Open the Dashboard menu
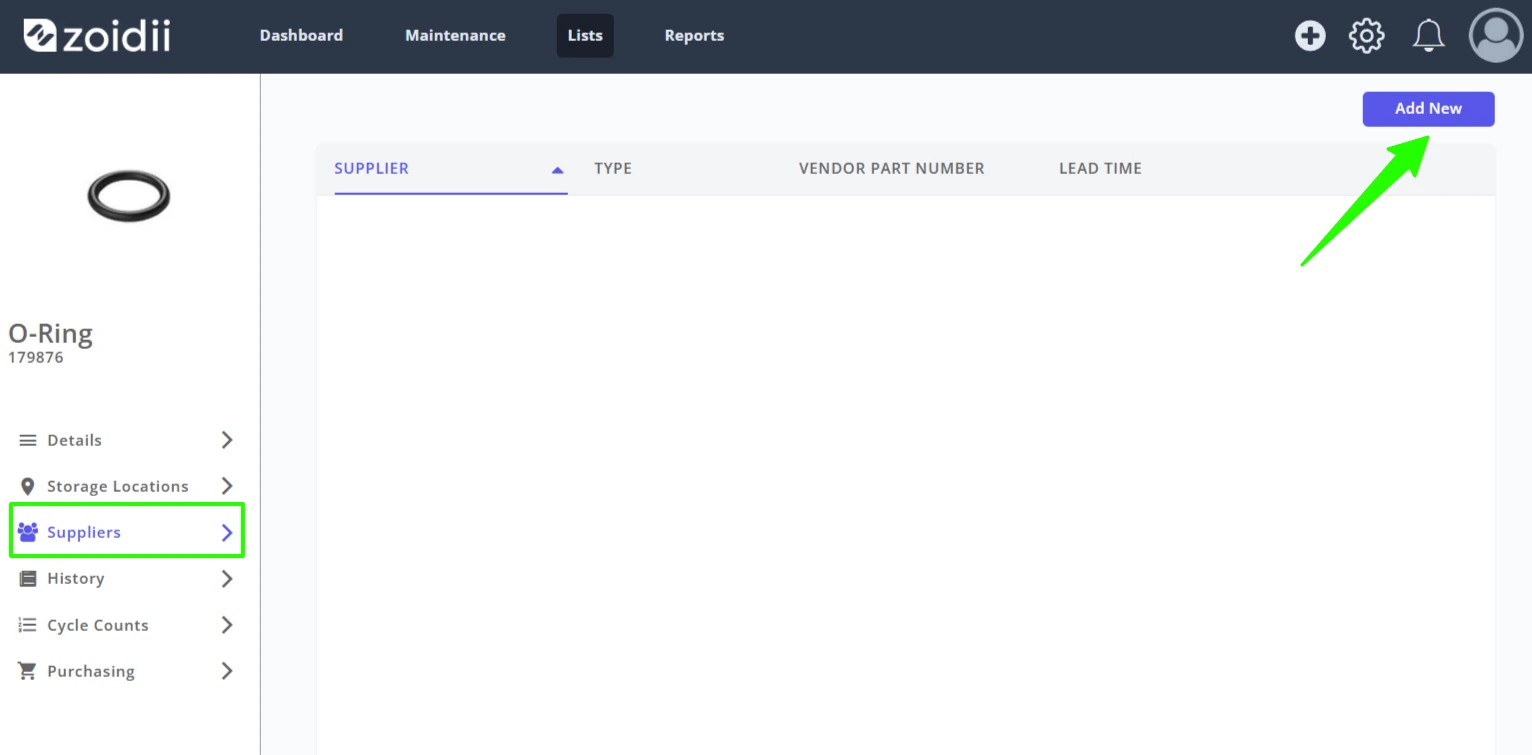 301,35
